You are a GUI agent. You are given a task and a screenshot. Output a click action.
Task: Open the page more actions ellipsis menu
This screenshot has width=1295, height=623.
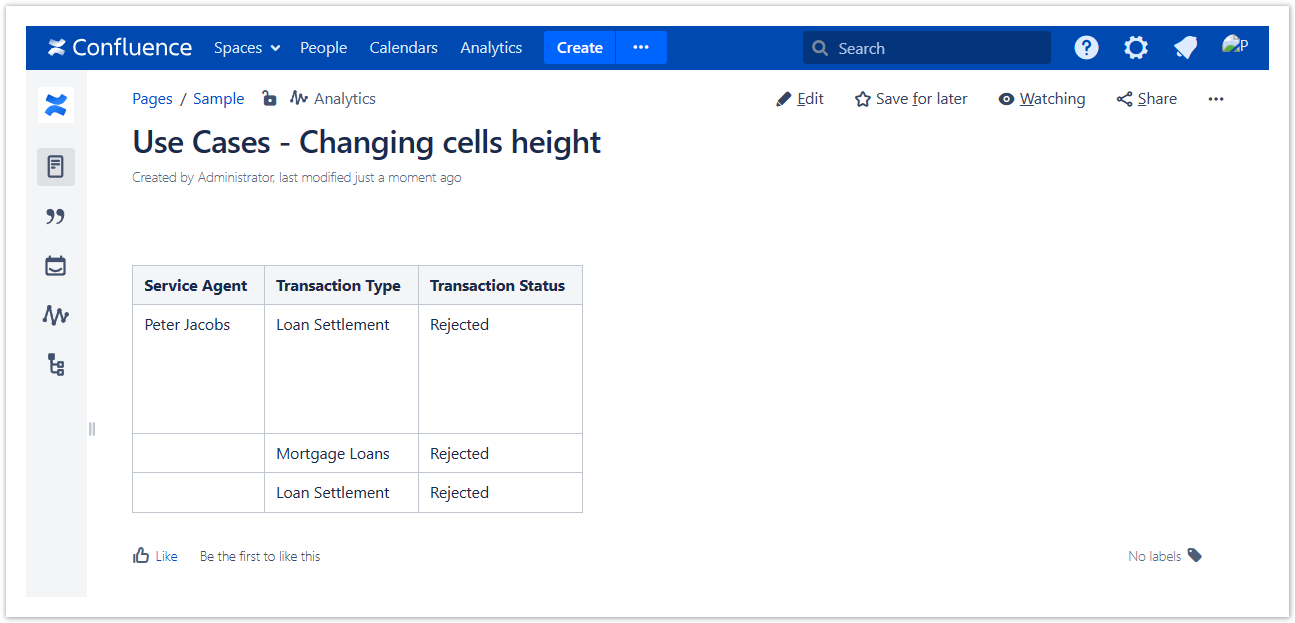(x=1215, y=99)
